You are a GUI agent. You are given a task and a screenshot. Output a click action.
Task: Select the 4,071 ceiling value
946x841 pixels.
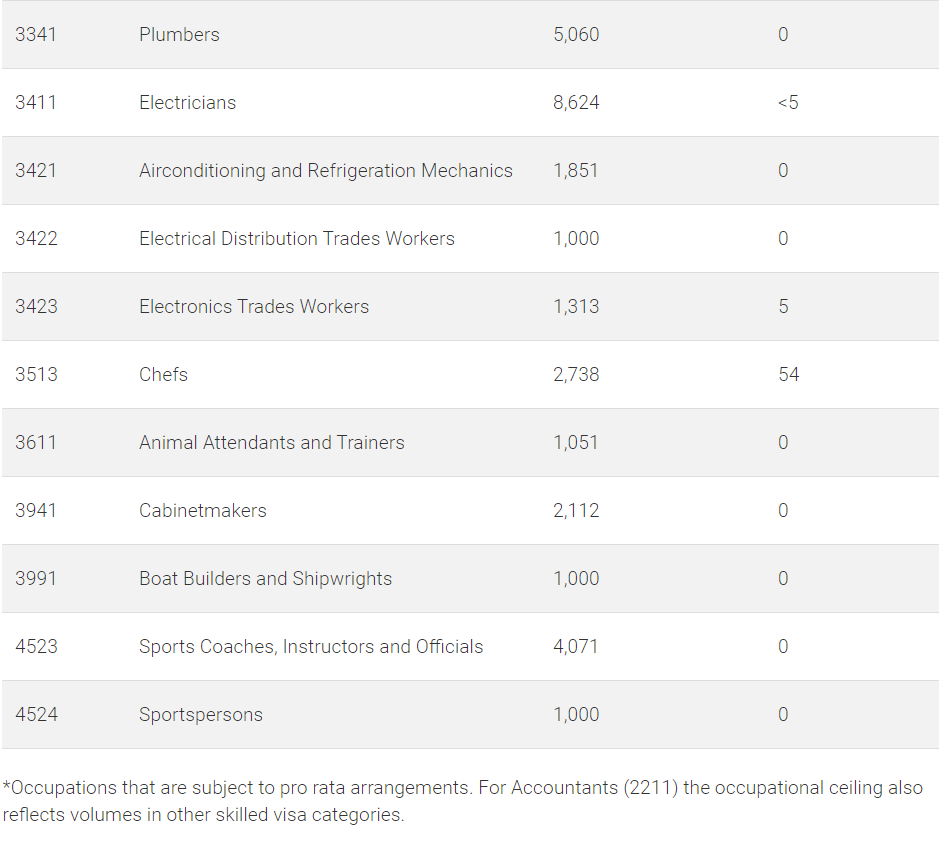pyautogui.click(x=576, y=647)
